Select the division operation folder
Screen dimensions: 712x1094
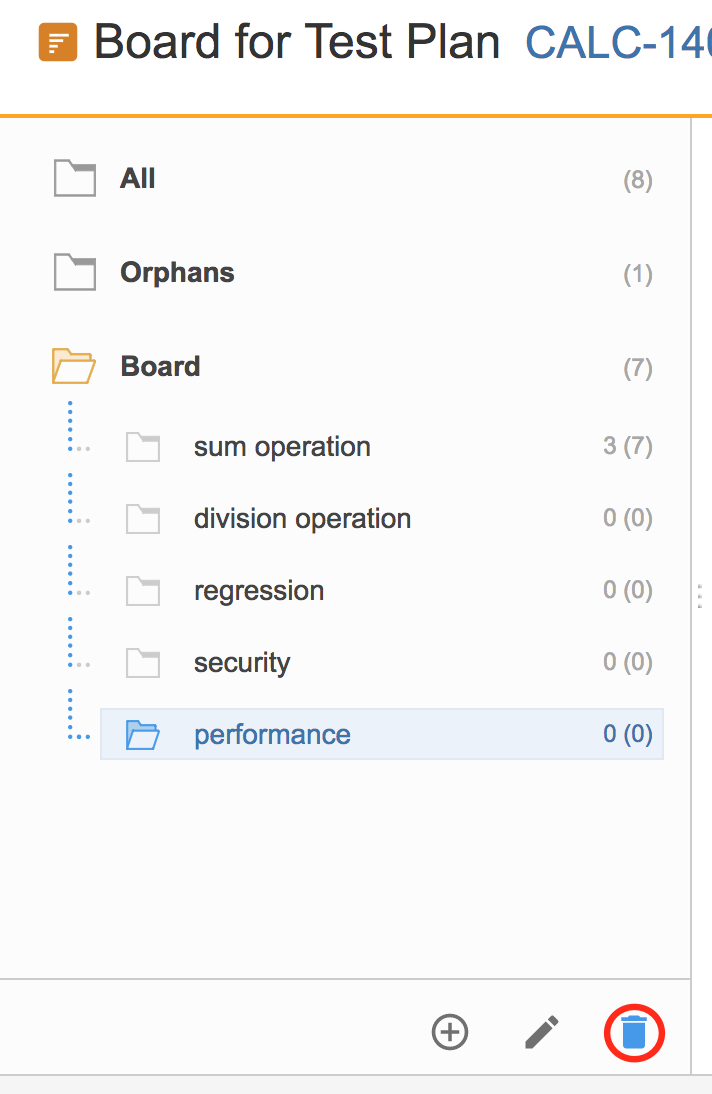pyautogui.click(x=302, y=519)
